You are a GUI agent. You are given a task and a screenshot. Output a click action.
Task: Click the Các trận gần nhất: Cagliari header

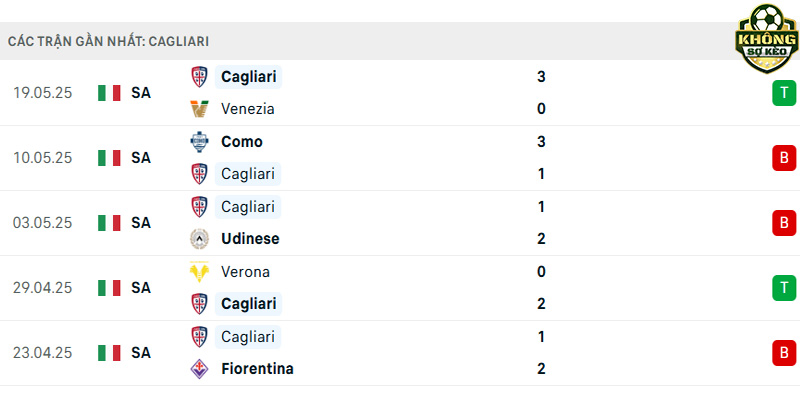(x=108, y=42)
